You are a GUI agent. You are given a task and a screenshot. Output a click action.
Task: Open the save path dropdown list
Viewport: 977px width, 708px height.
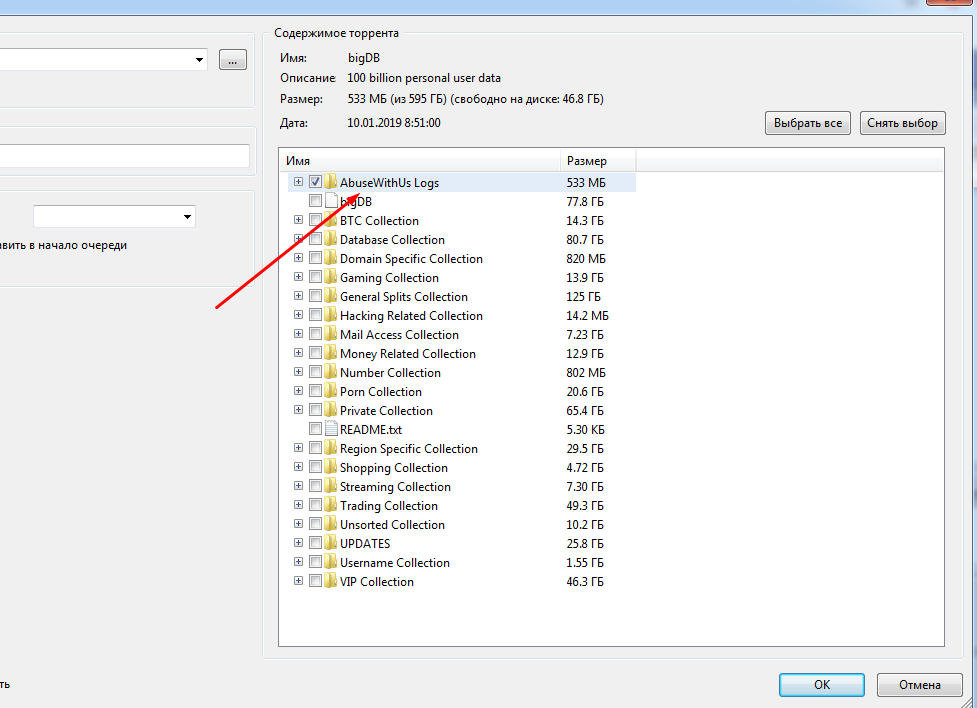coord(201,60)
